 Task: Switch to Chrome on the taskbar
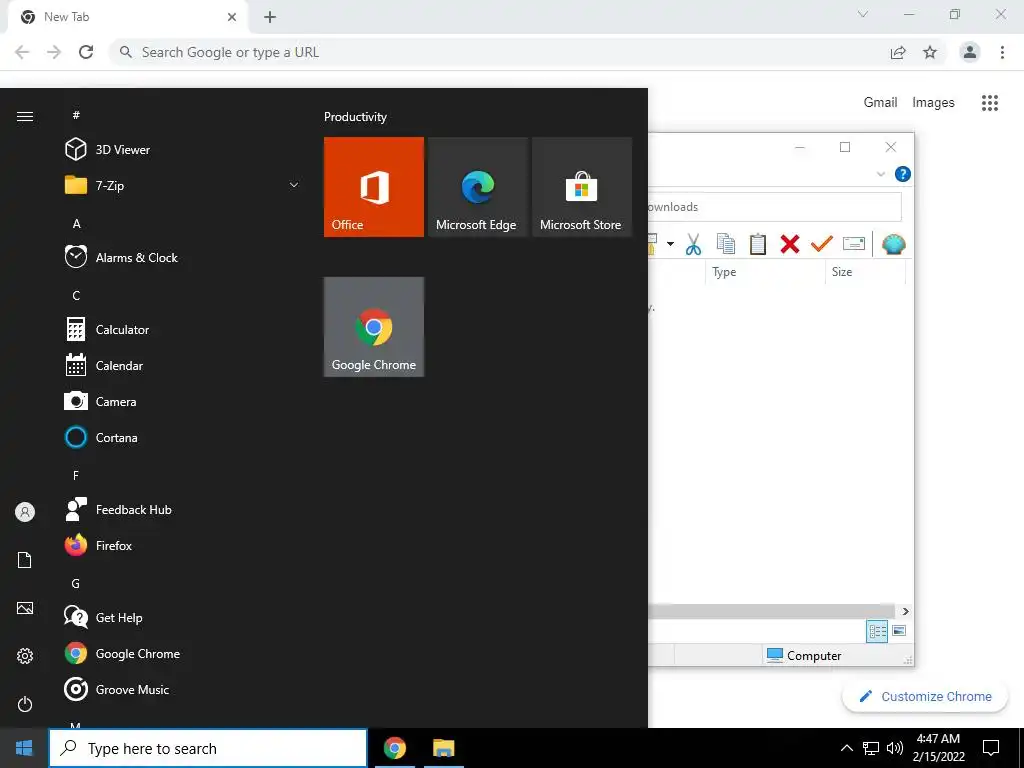click(394, 748)
